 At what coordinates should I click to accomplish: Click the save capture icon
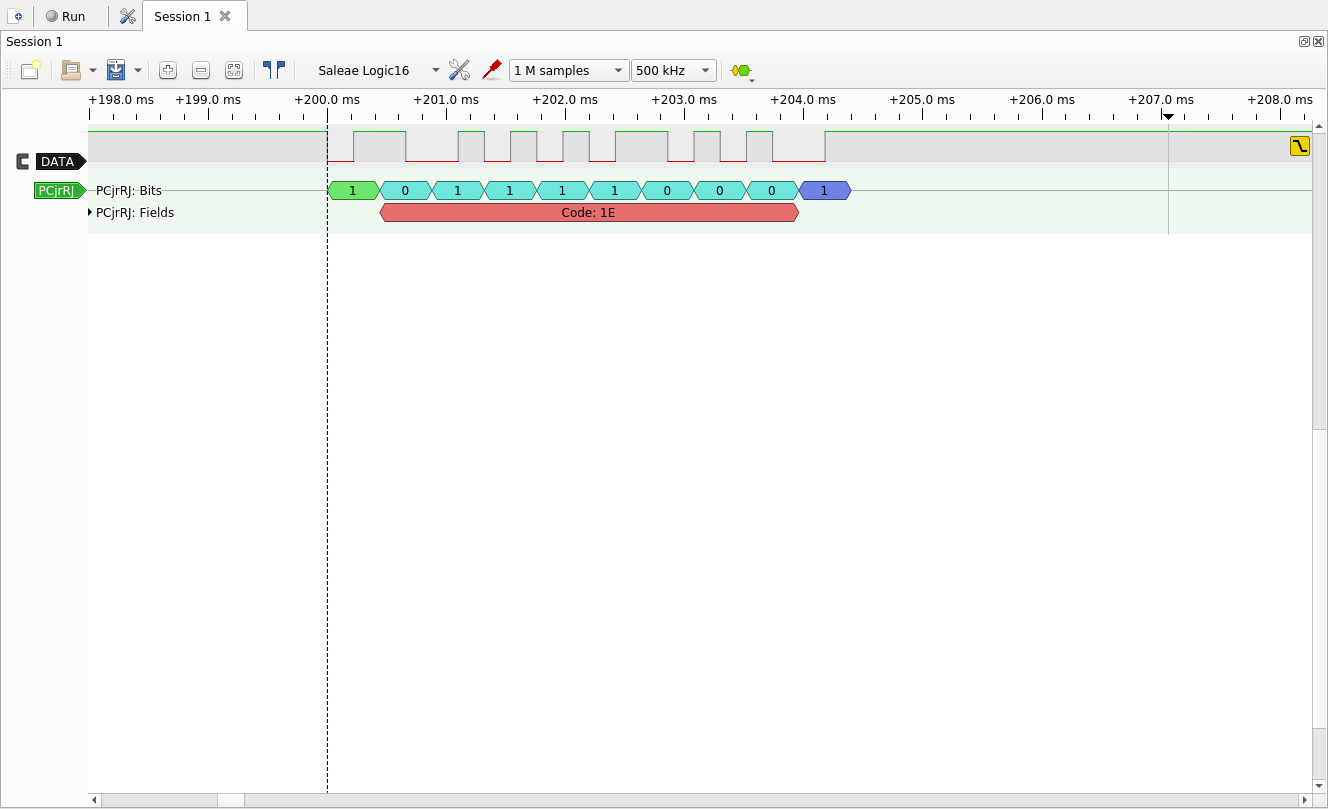point(116,70)
